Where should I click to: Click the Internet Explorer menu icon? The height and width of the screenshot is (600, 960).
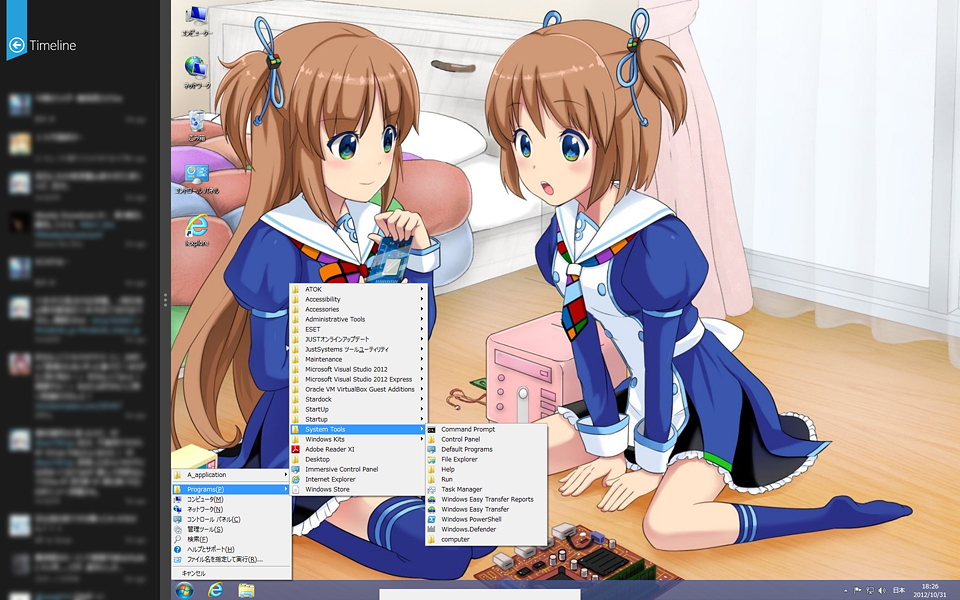(x=296, y=479)
